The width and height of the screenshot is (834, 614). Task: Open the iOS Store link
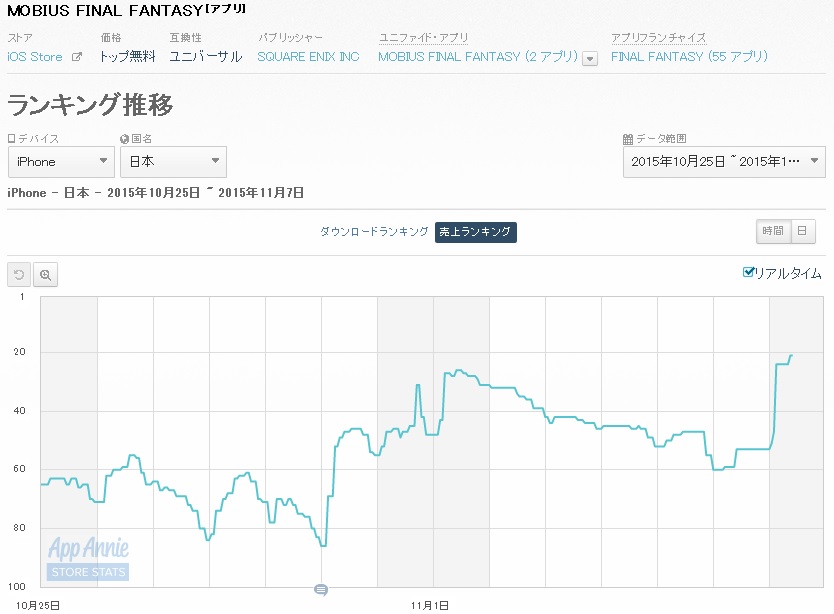click(35, 56)
